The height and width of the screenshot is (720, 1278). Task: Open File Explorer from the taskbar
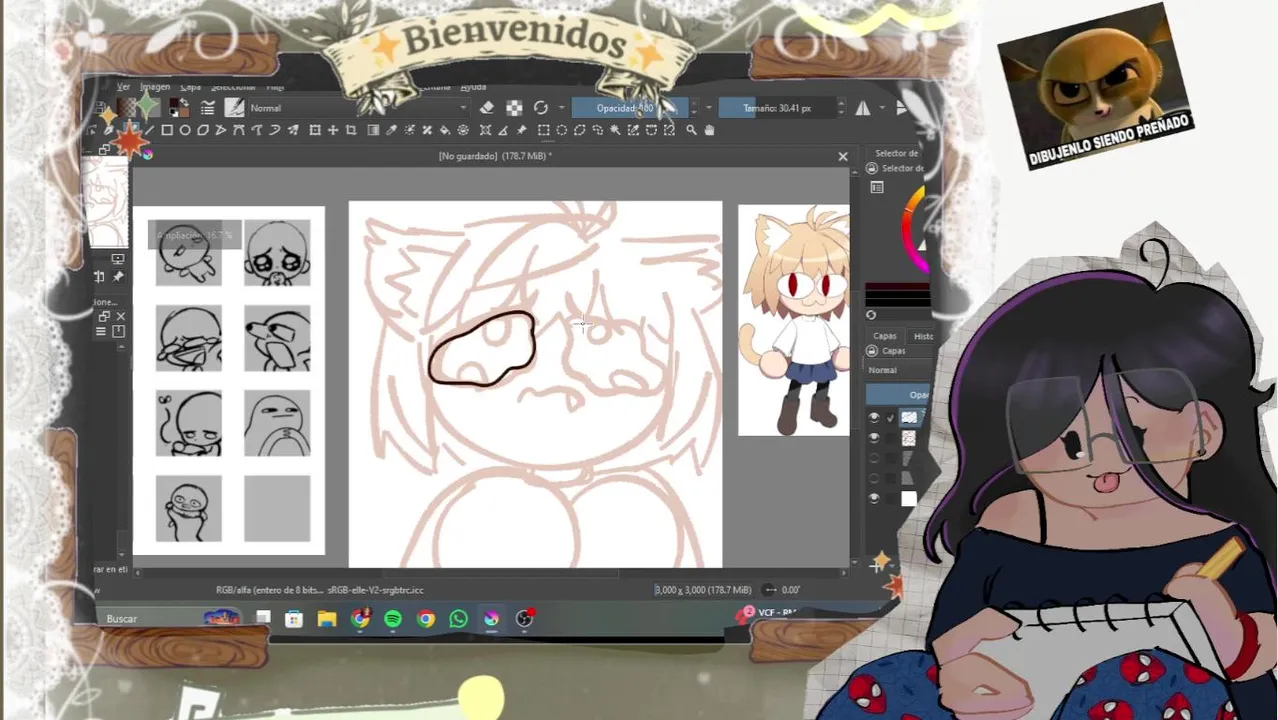[x=327, y=619]
